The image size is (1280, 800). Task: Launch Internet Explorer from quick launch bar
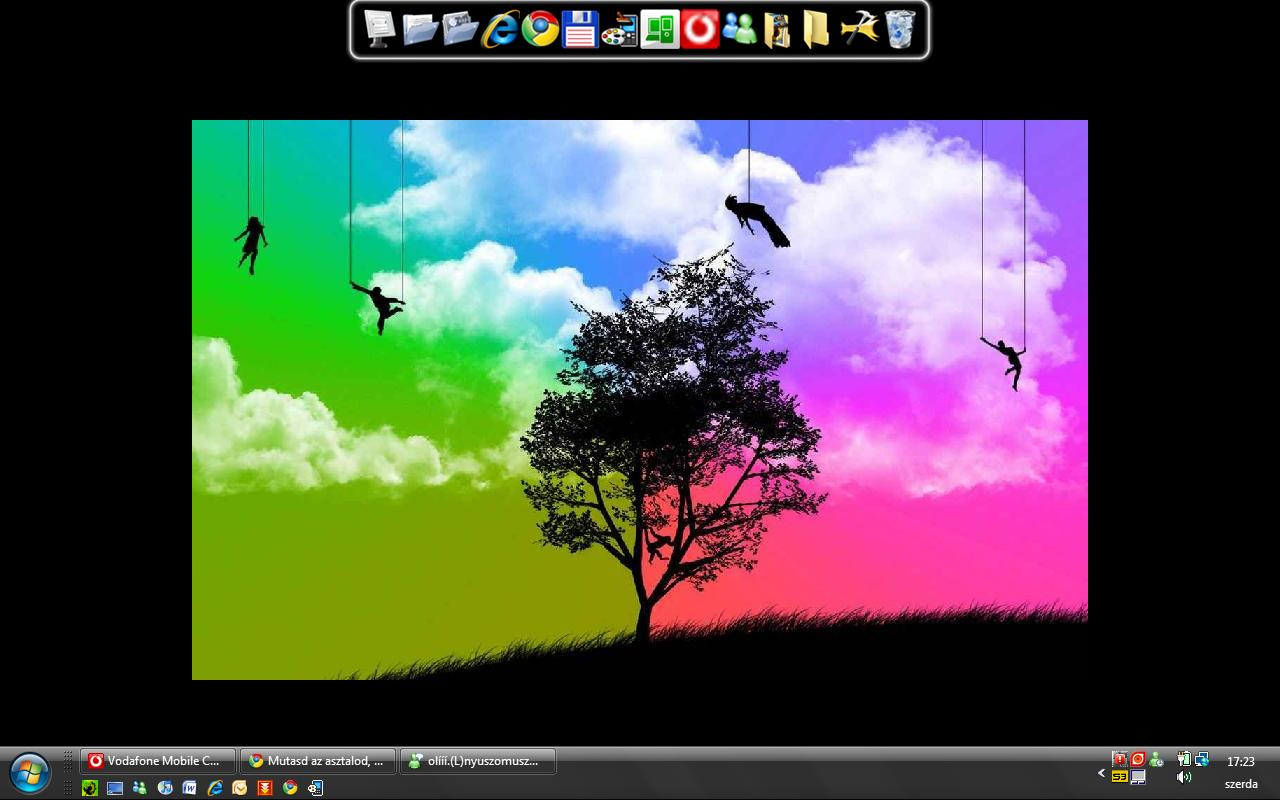[x=215, y=788]
